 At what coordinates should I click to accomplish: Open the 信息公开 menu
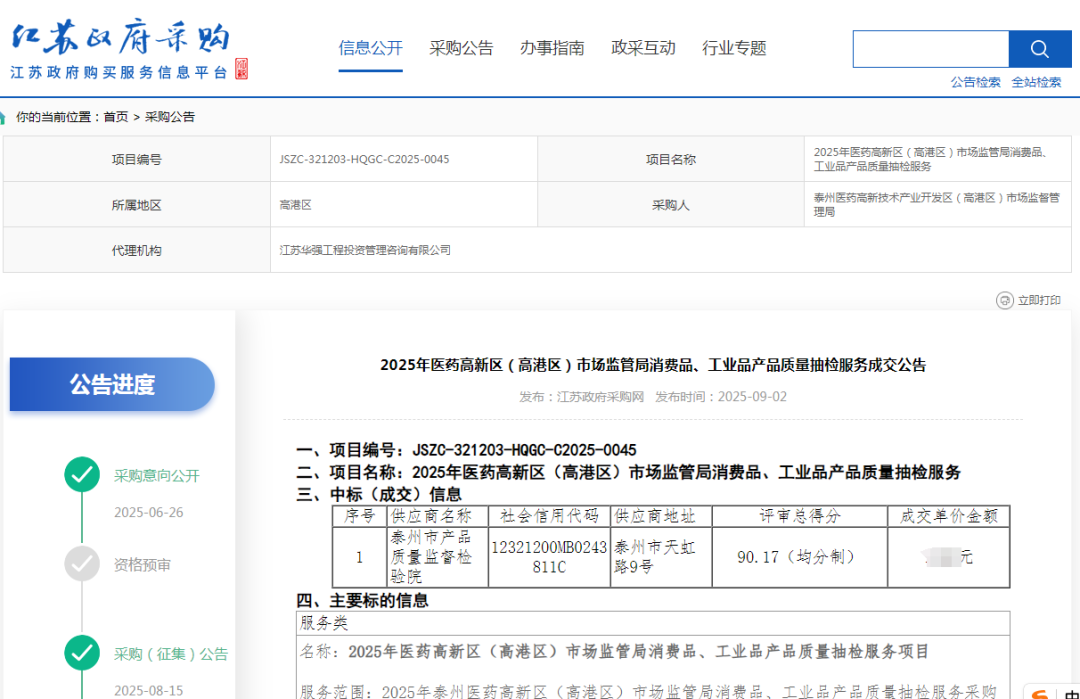pyautogui.click(x=370, y=48)
